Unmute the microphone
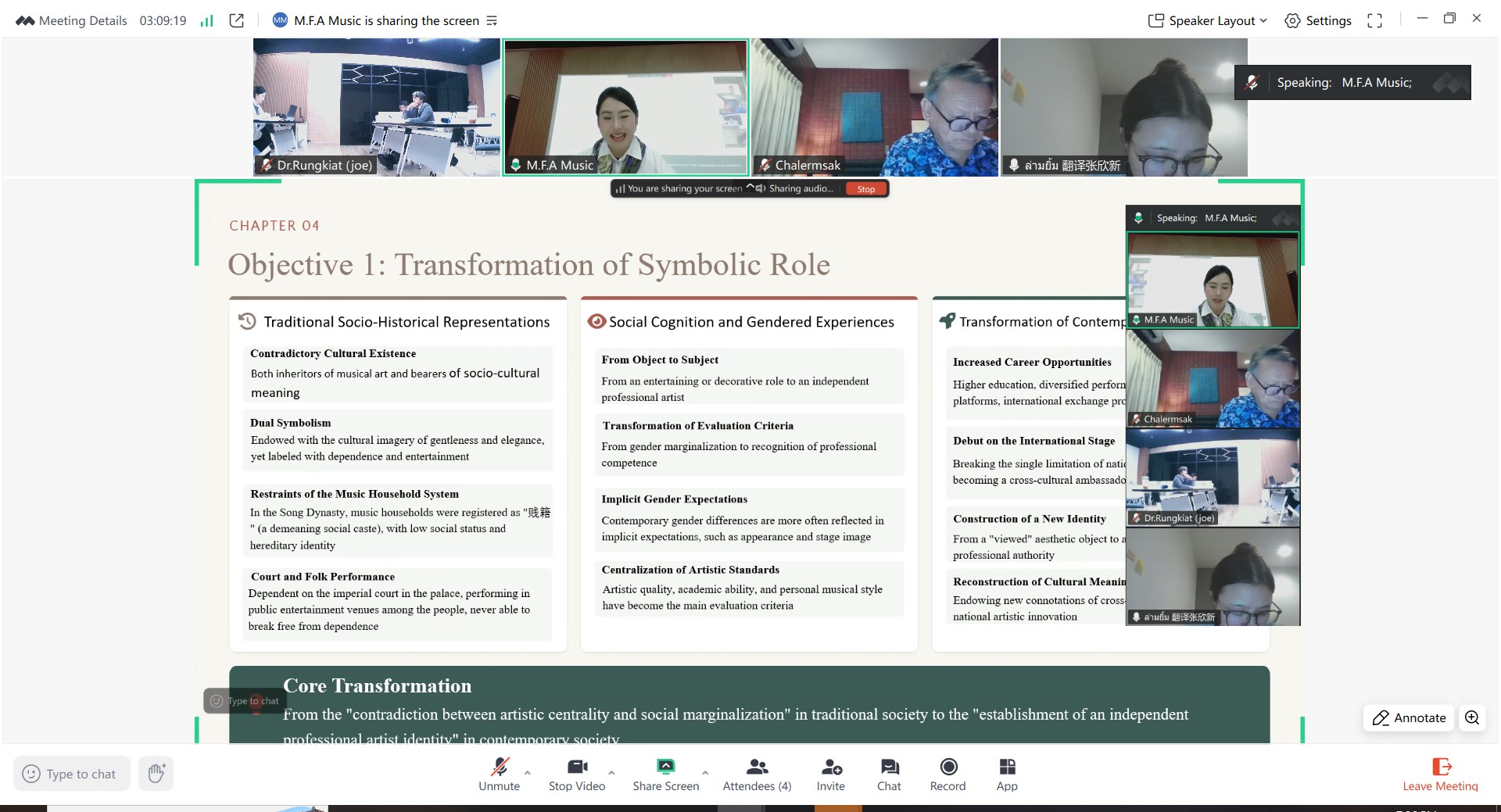 pos(499,774)
